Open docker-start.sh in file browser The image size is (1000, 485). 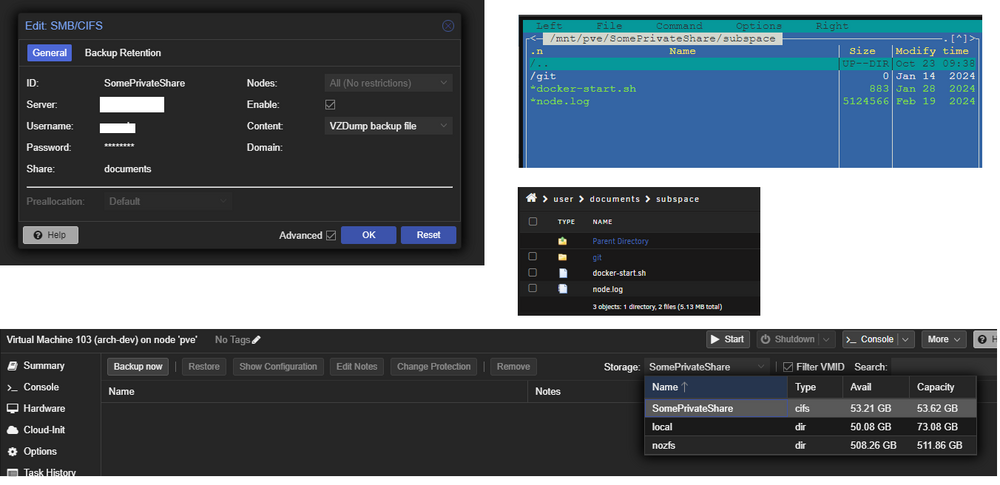619,273
